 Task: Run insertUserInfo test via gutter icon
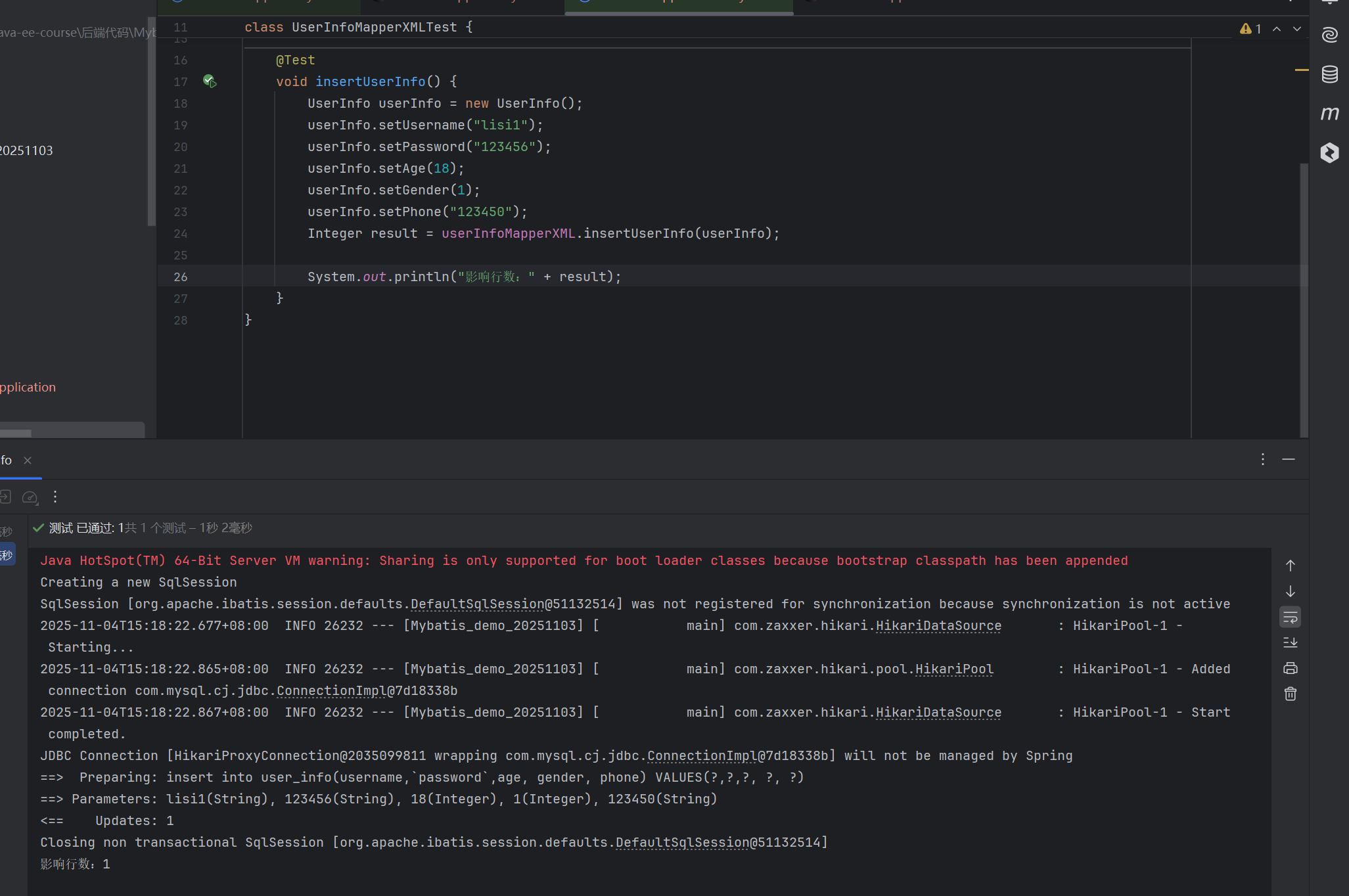pyautogui.click(x=210, y=81)
